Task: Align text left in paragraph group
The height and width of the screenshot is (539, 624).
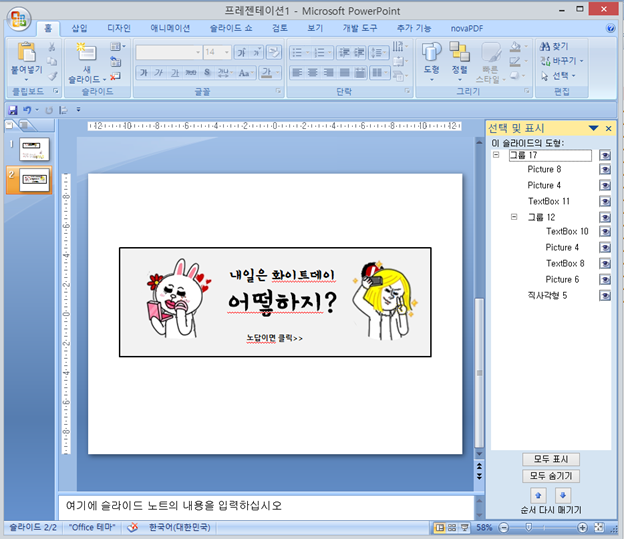Action: coord(297,72)
